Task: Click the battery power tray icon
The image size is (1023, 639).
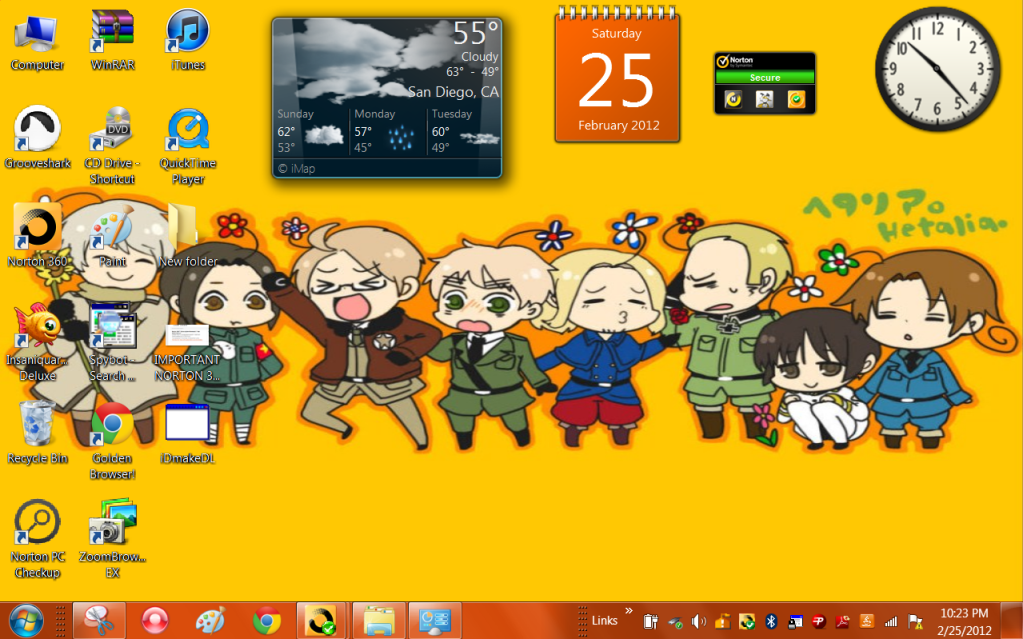Action: (x=650, y=621)
